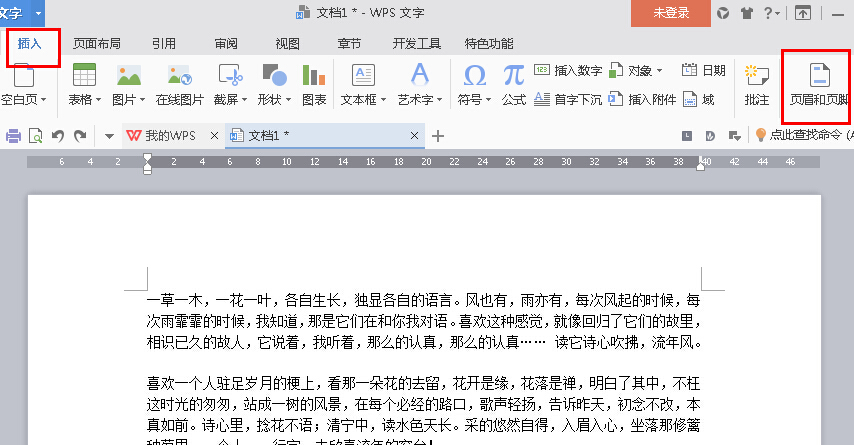
Task: Open the formula (公式) pi icon
Action: pos(513,76)
